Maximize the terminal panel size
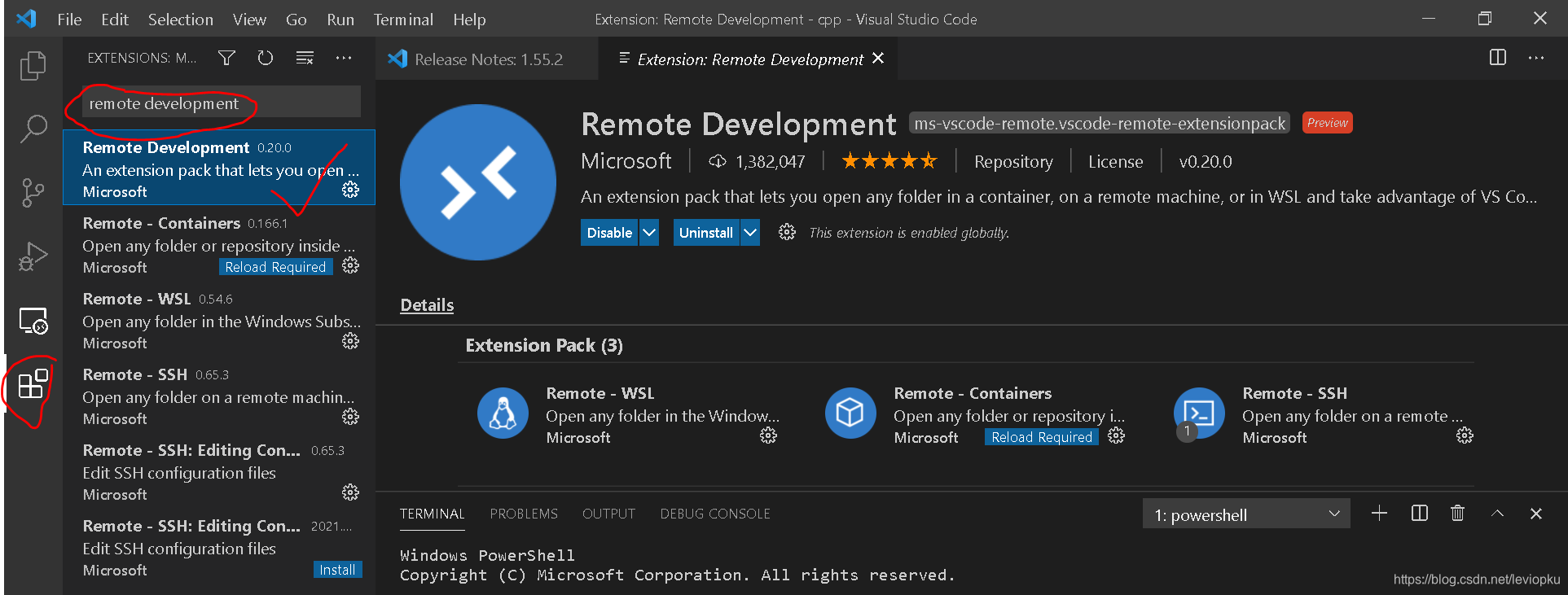 point(1497,513)
